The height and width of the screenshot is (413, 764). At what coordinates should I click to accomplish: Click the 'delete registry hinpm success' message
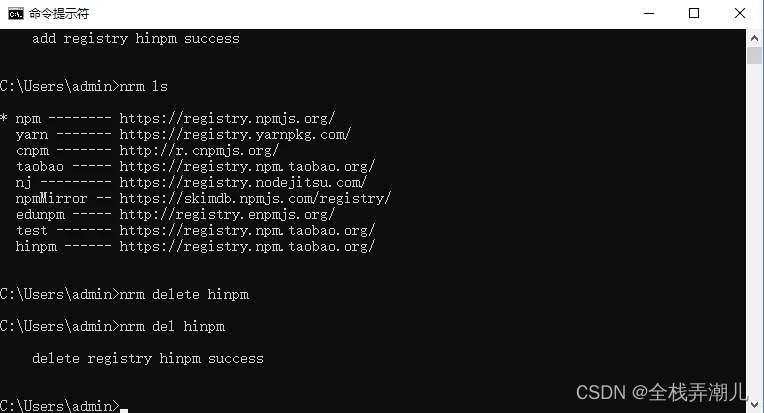click(x=147, y=358)
